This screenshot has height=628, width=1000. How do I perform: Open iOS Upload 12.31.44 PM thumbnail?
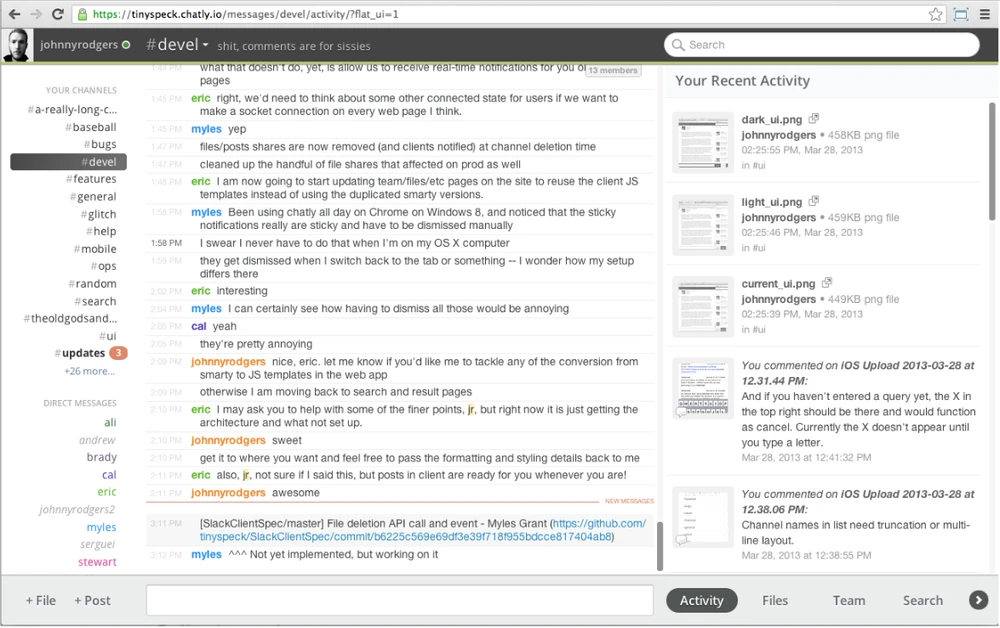[703, 388]
